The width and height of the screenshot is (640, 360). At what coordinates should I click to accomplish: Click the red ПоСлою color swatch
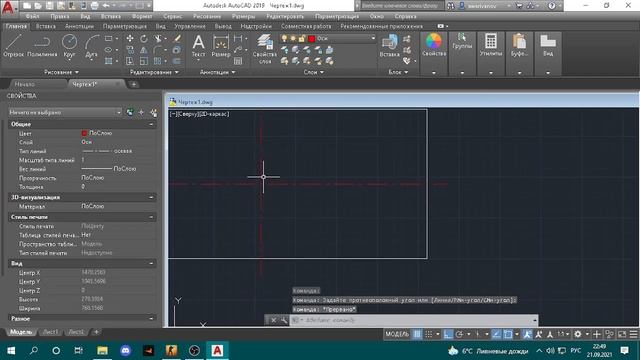tap(84, 133)
